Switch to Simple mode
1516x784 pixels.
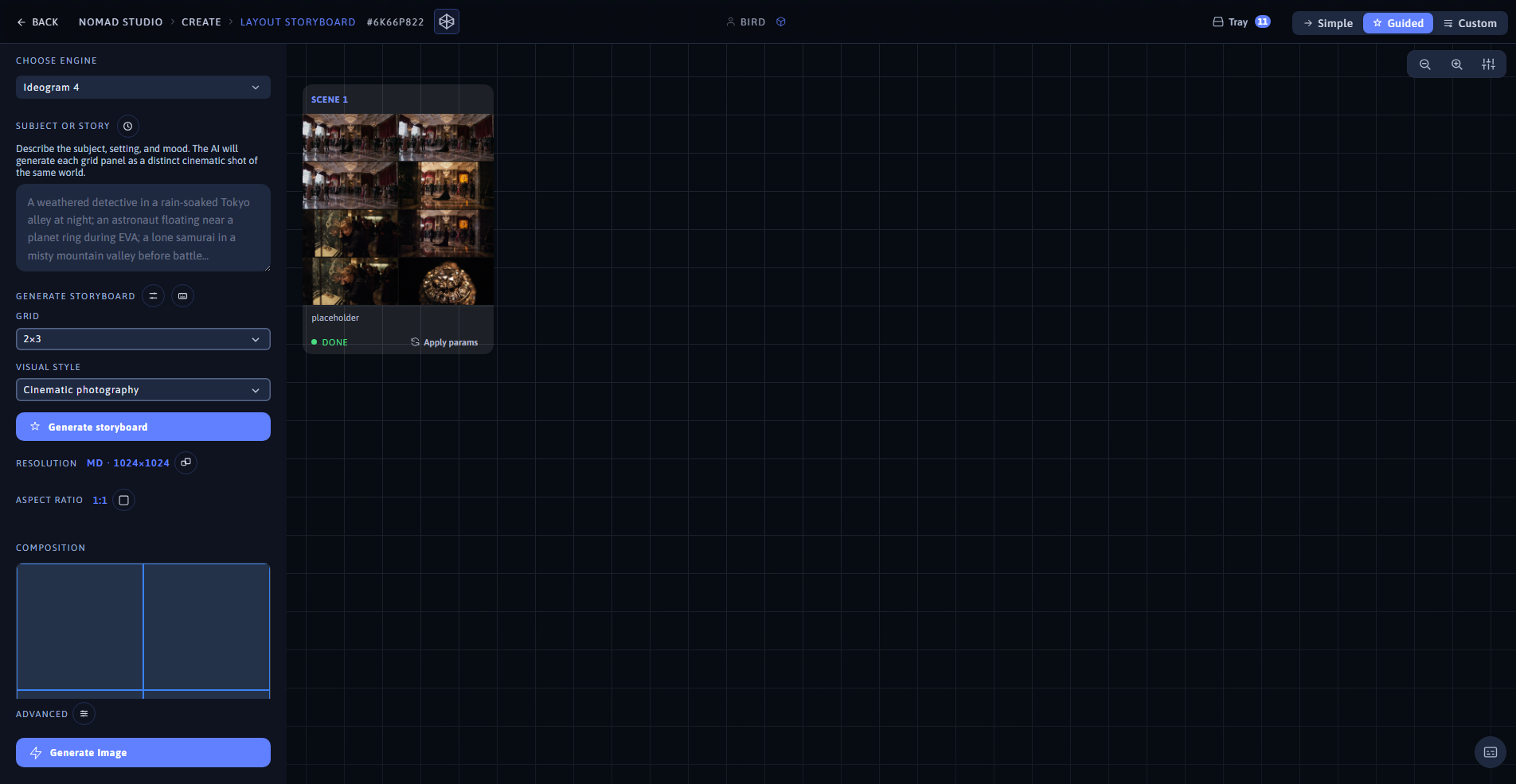(1328, 23)
